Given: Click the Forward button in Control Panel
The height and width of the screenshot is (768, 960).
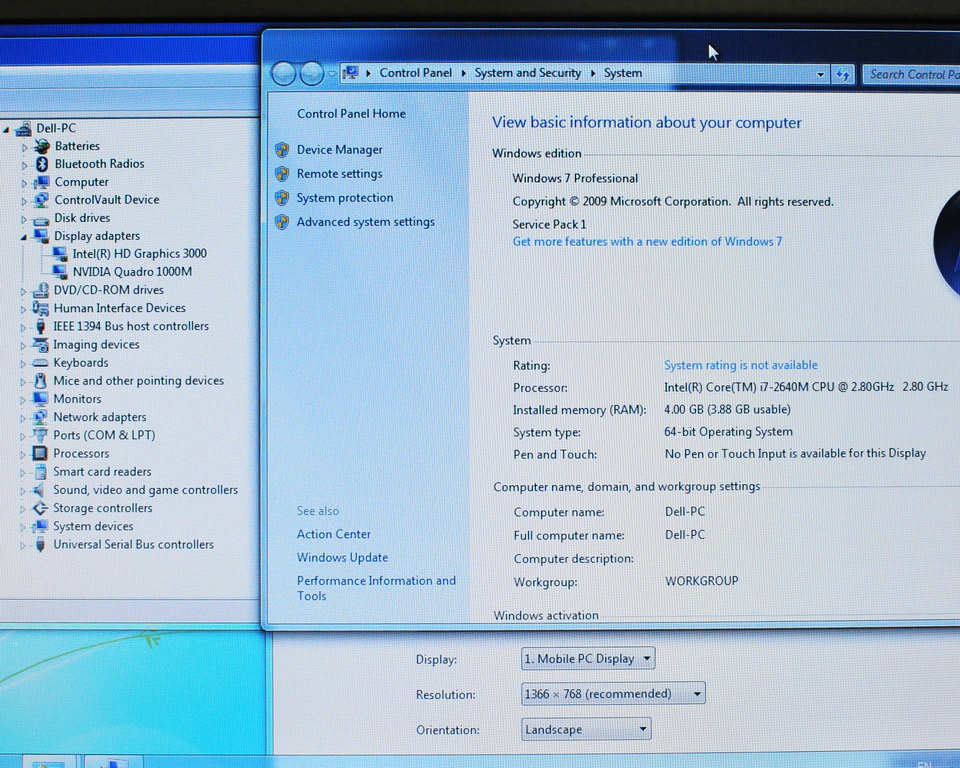Looking at the screenshot, I should tap(312, 73).
